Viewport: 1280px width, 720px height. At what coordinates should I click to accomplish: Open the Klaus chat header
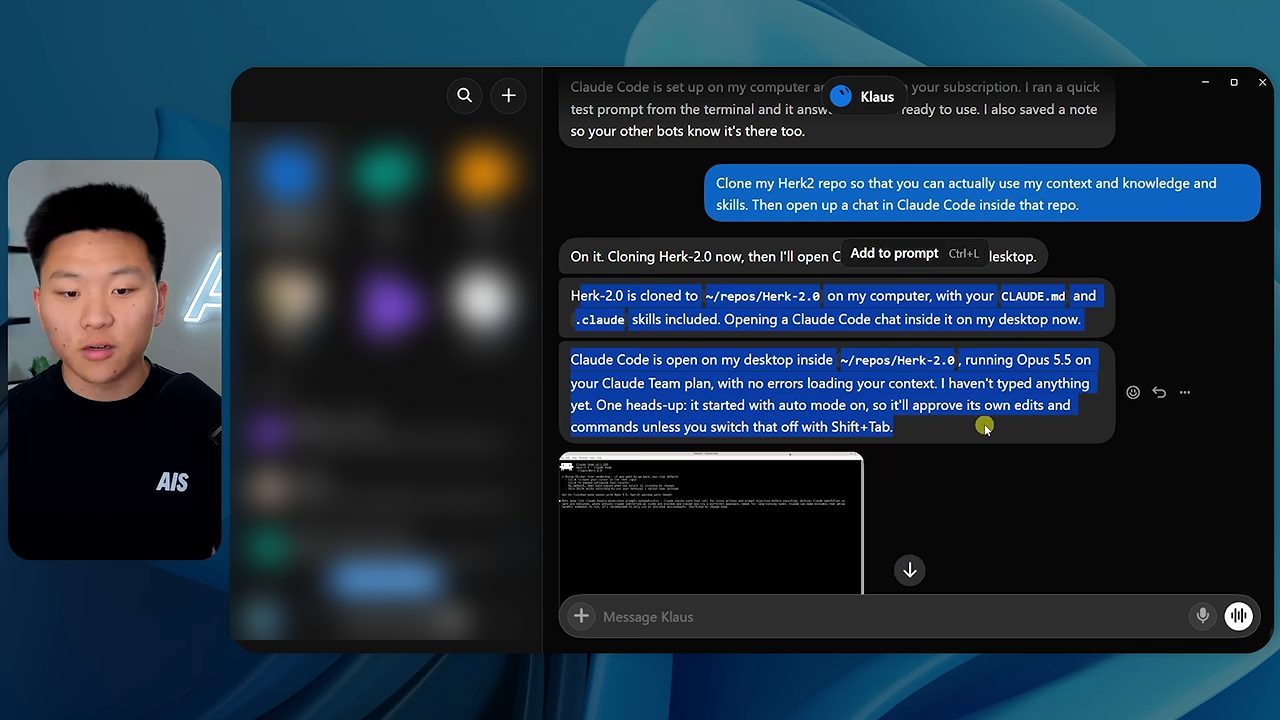pyautogui.click(x=863, y=96)
